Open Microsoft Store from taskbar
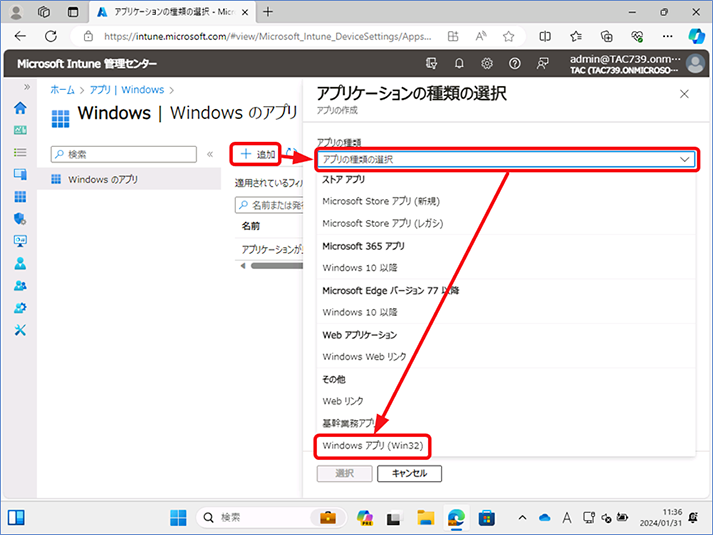 (487, 518)
